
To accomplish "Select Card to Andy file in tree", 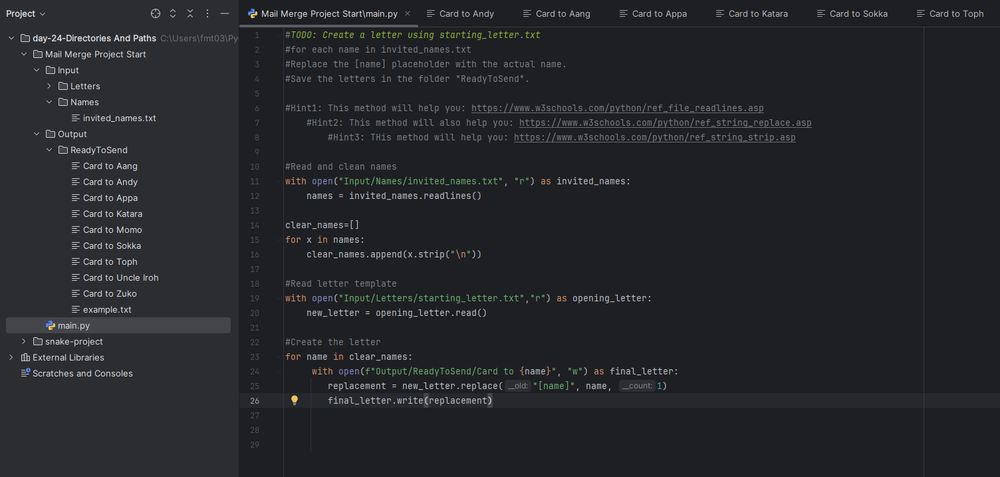I will pyautogui.click(x=110, y=182).
